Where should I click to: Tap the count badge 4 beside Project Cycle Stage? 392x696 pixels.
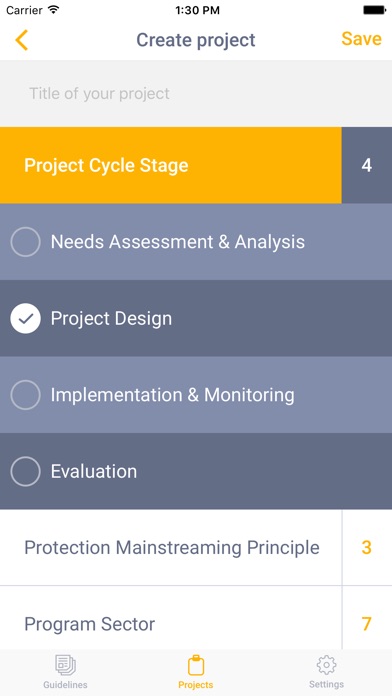367,165
